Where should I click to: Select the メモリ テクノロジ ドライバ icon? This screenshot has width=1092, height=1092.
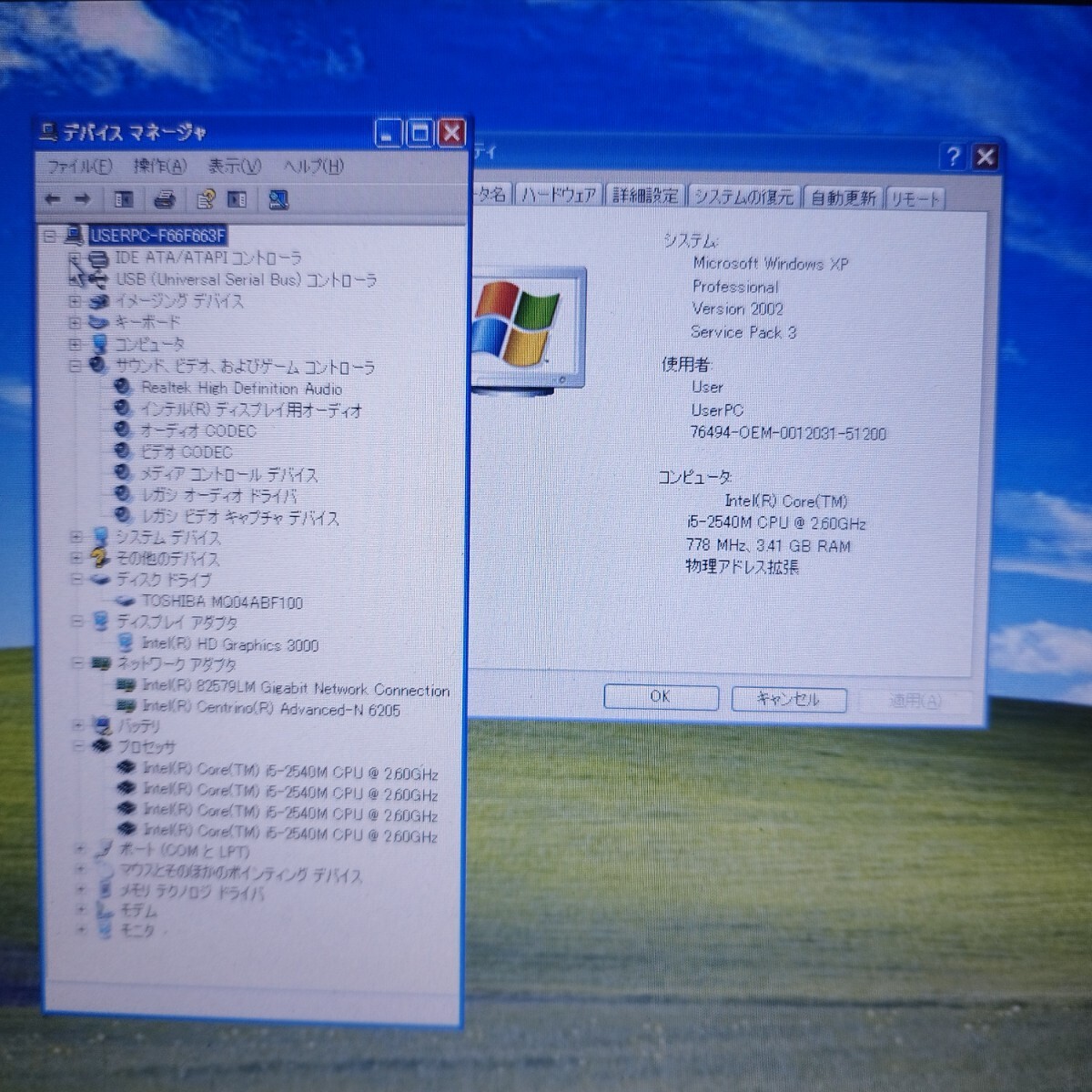coord(104,890)
